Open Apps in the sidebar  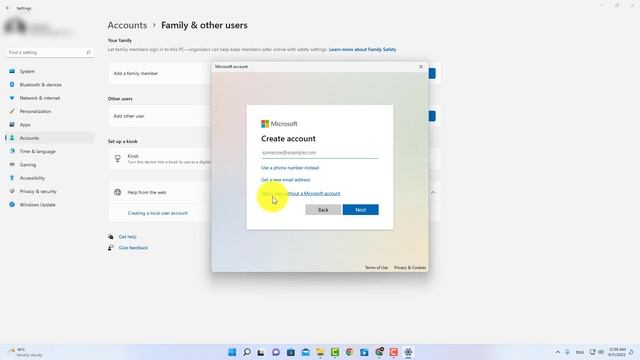49,125
